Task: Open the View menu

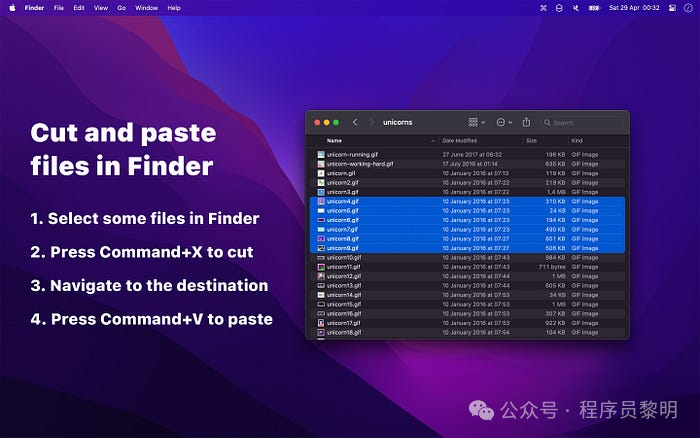Action: pos(101,8)
